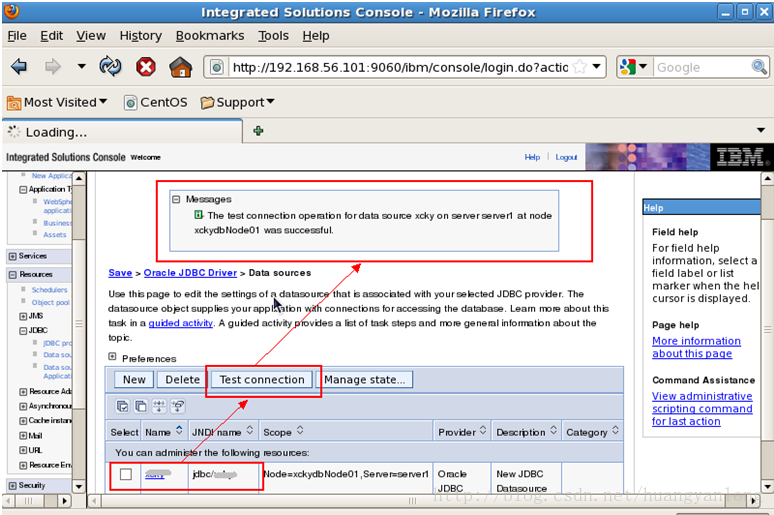Open the Bookmarks menu
The image size is (774, 515).
pos(210,36)
